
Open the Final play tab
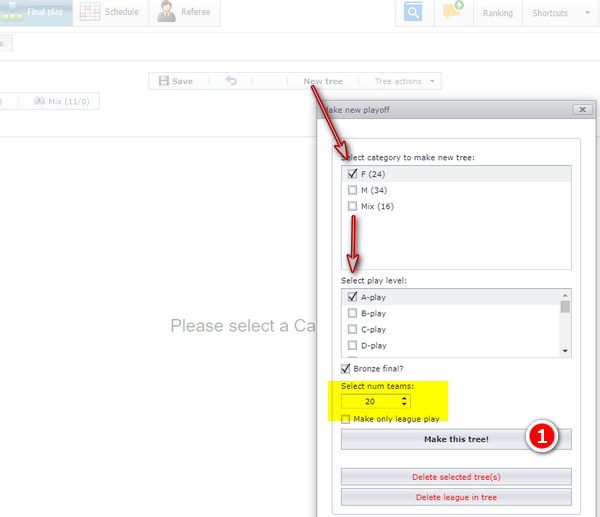click(36, 12)
